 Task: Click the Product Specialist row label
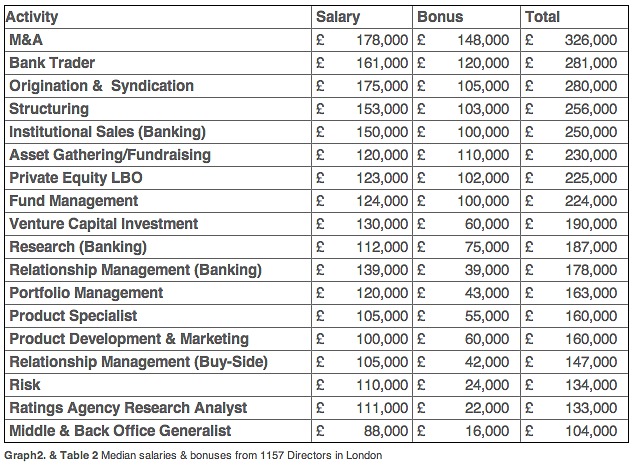tap(73, 316)
